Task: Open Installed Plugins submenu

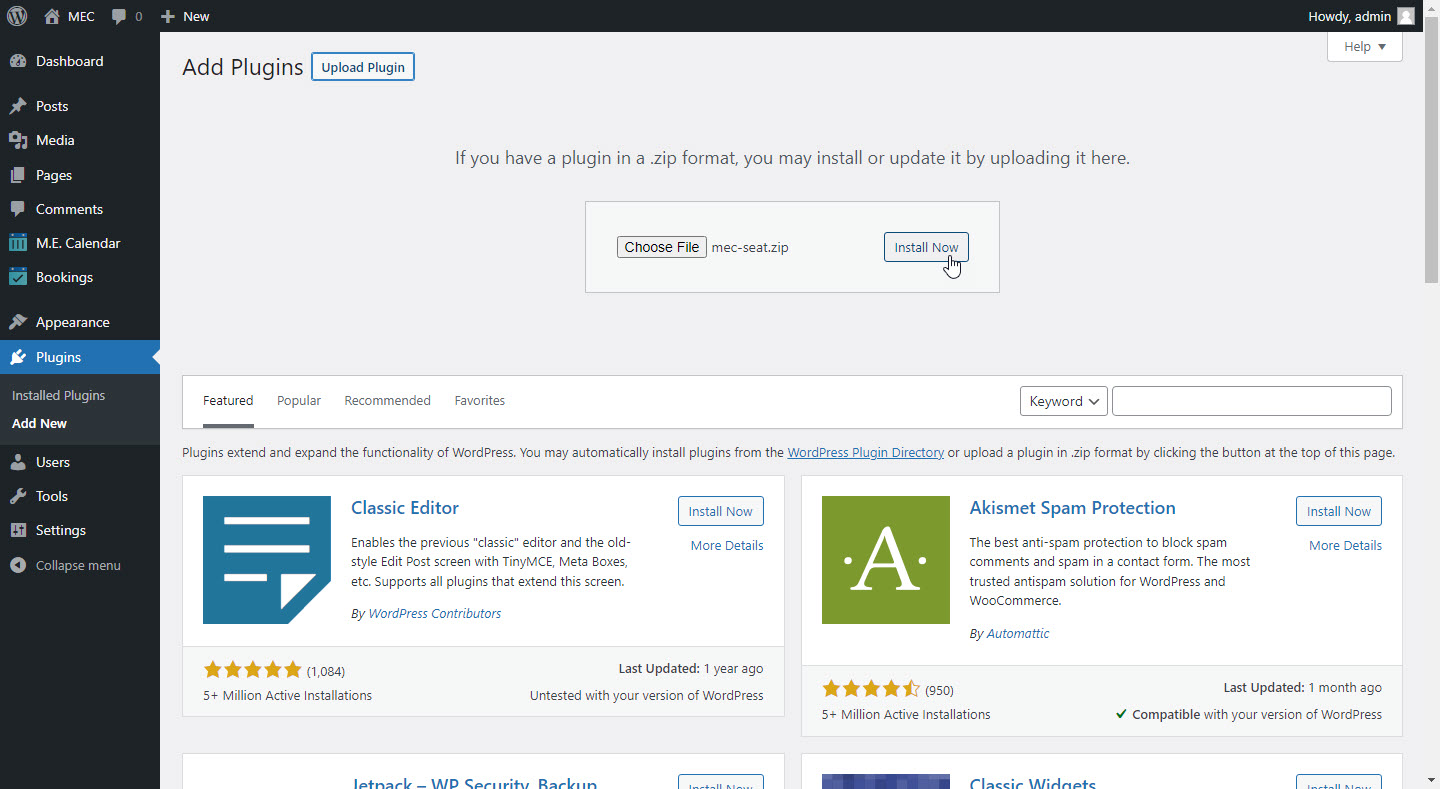Action: 58,395
